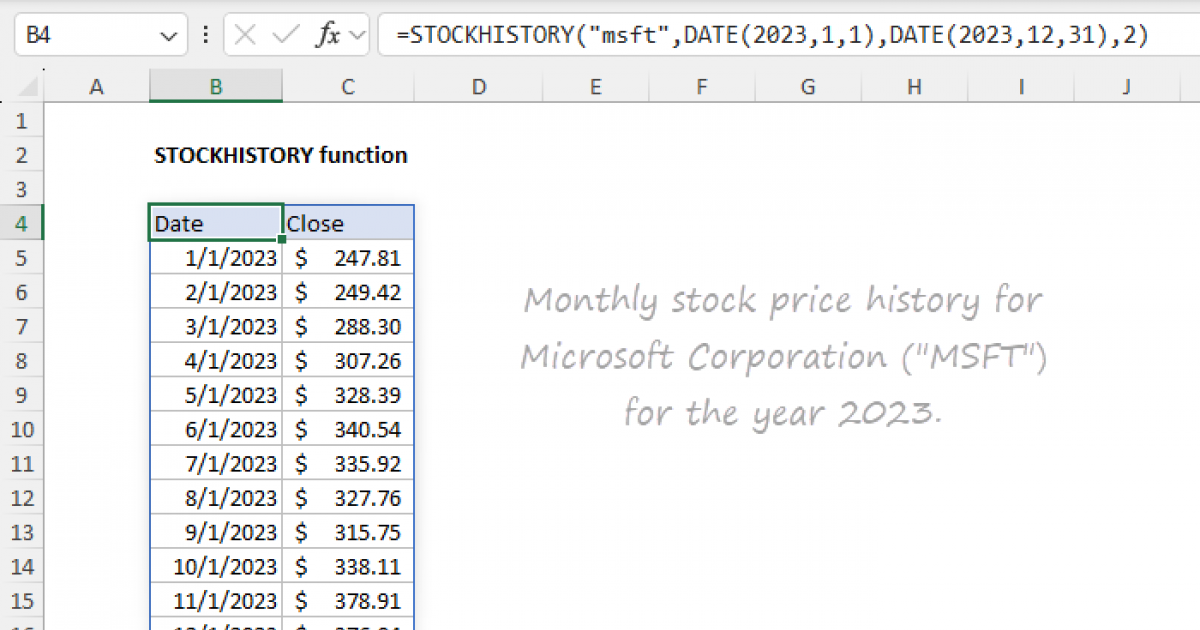Click the Enter checkmark in formula bar
This screenshot has height=630, width=1200.
tap(286, 36)
